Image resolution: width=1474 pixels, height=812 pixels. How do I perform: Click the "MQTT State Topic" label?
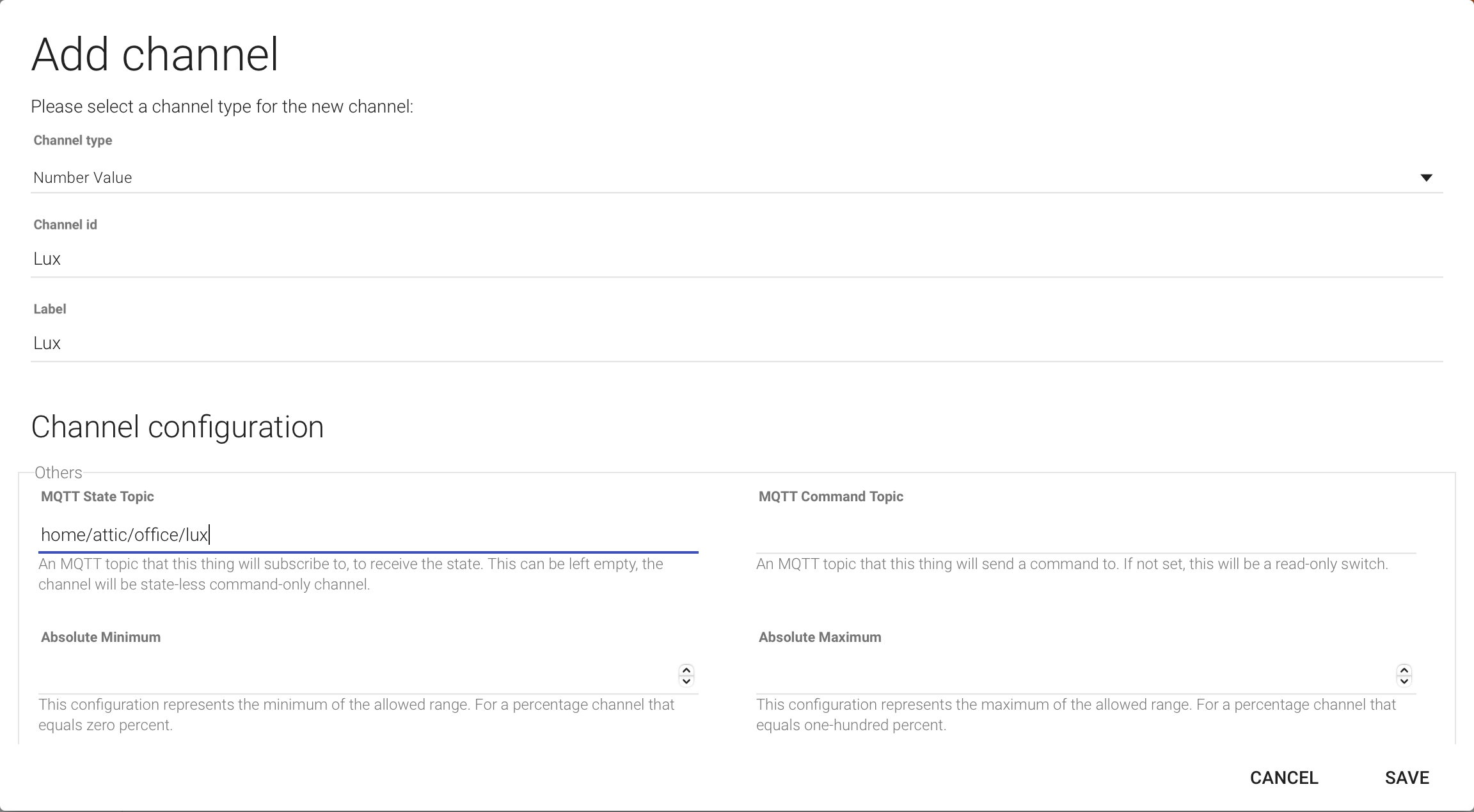click(97, 497)
